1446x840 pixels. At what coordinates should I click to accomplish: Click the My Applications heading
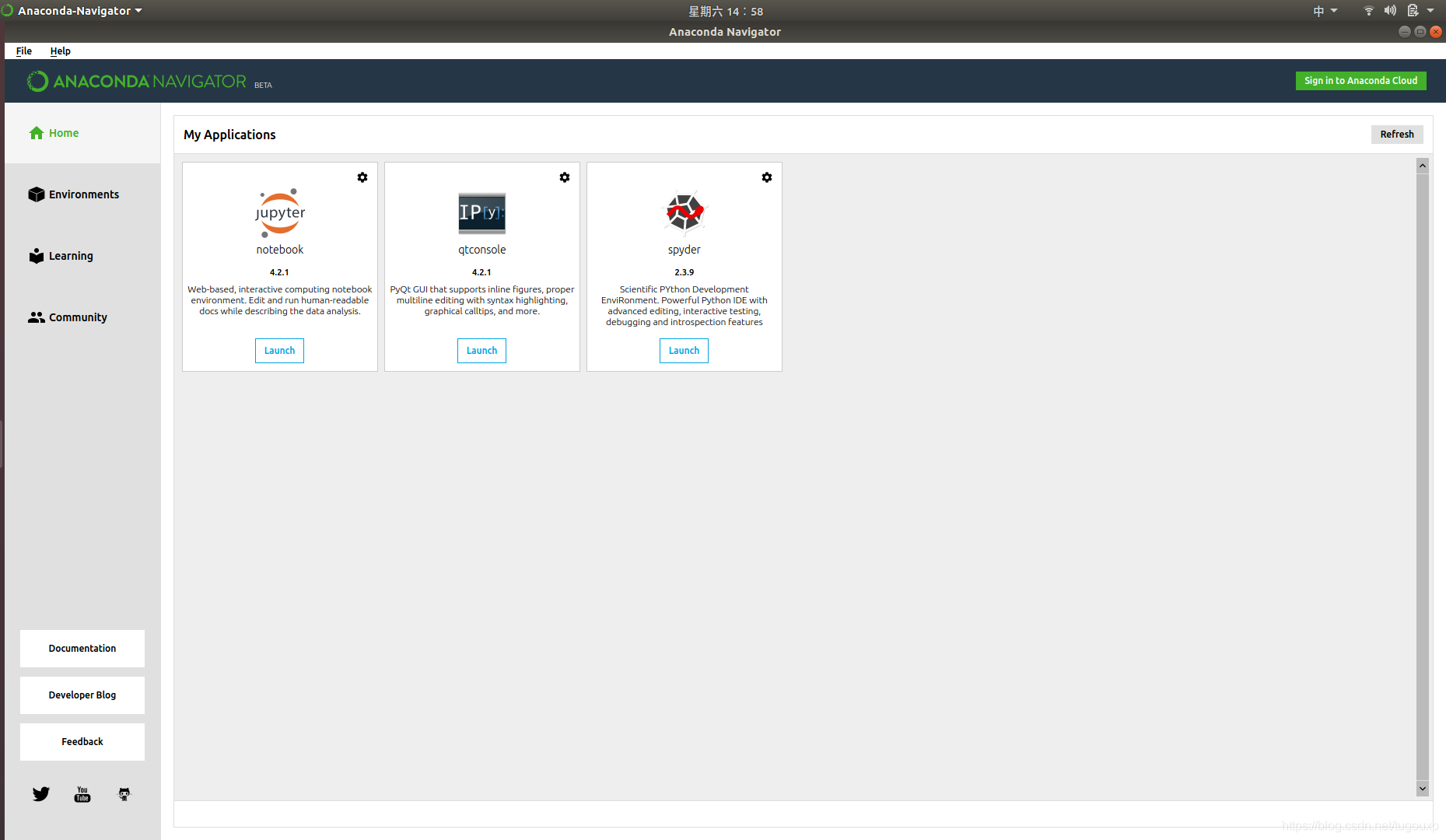[x=229, y=135]
